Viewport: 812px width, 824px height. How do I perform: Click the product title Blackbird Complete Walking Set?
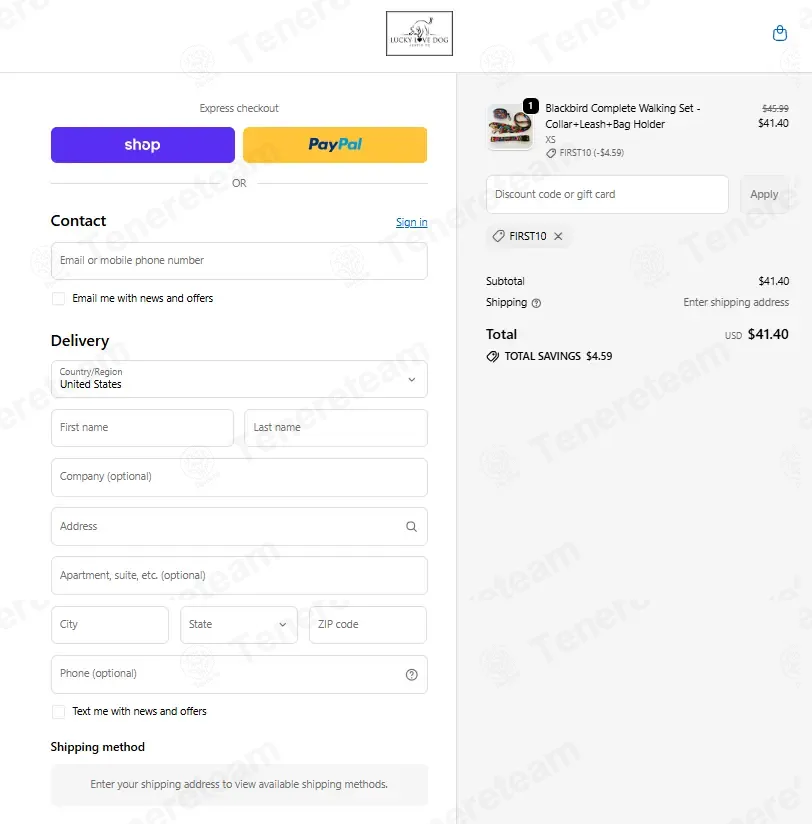[x=622, y=116]
